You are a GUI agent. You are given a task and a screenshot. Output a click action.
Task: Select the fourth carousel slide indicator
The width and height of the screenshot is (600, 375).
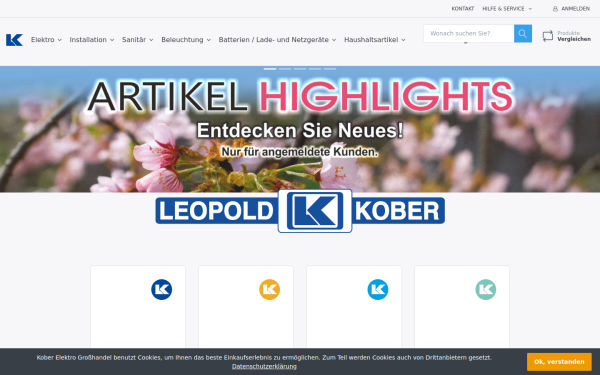(315, 69)
